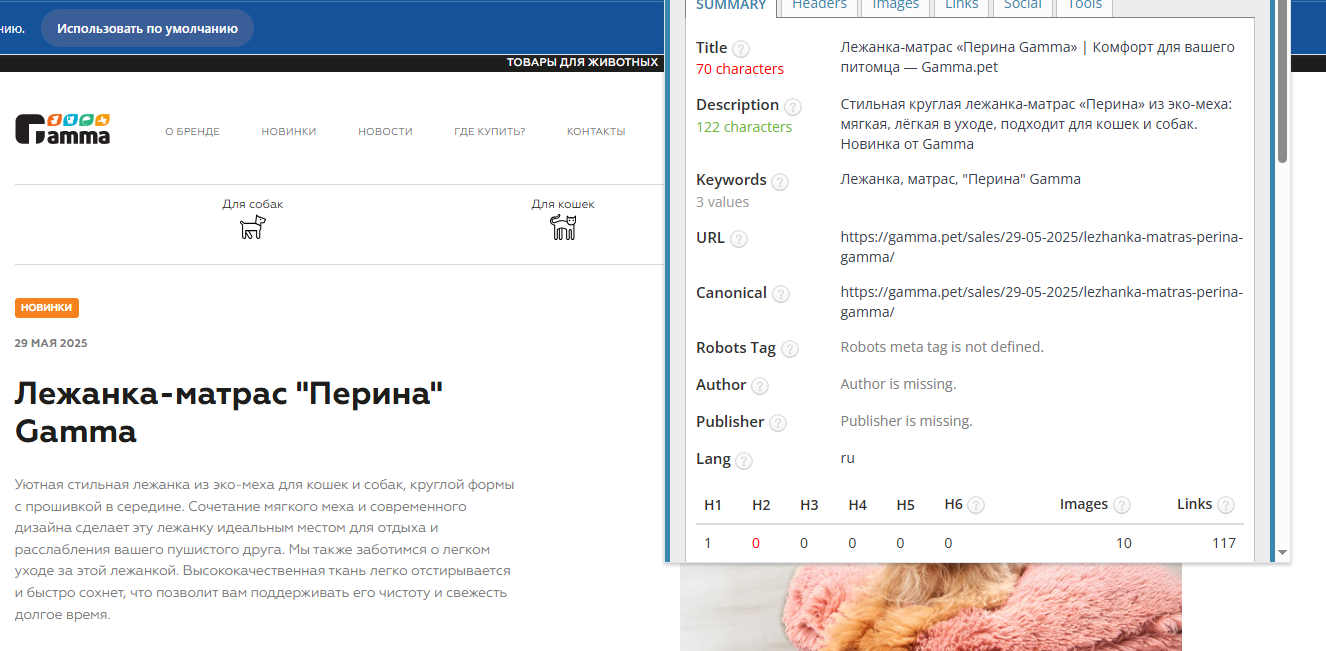1326x651 pixels.
Task: Click the '29 МАЯ 2025' date
Action: (x=51, y=343)
